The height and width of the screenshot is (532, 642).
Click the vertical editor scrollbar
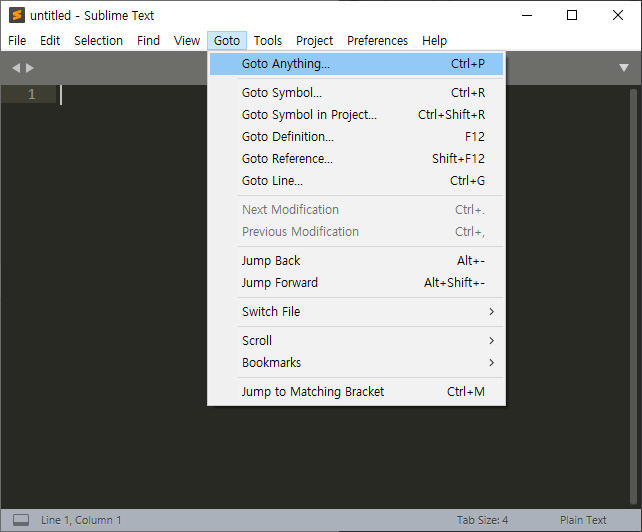(633, 297)
